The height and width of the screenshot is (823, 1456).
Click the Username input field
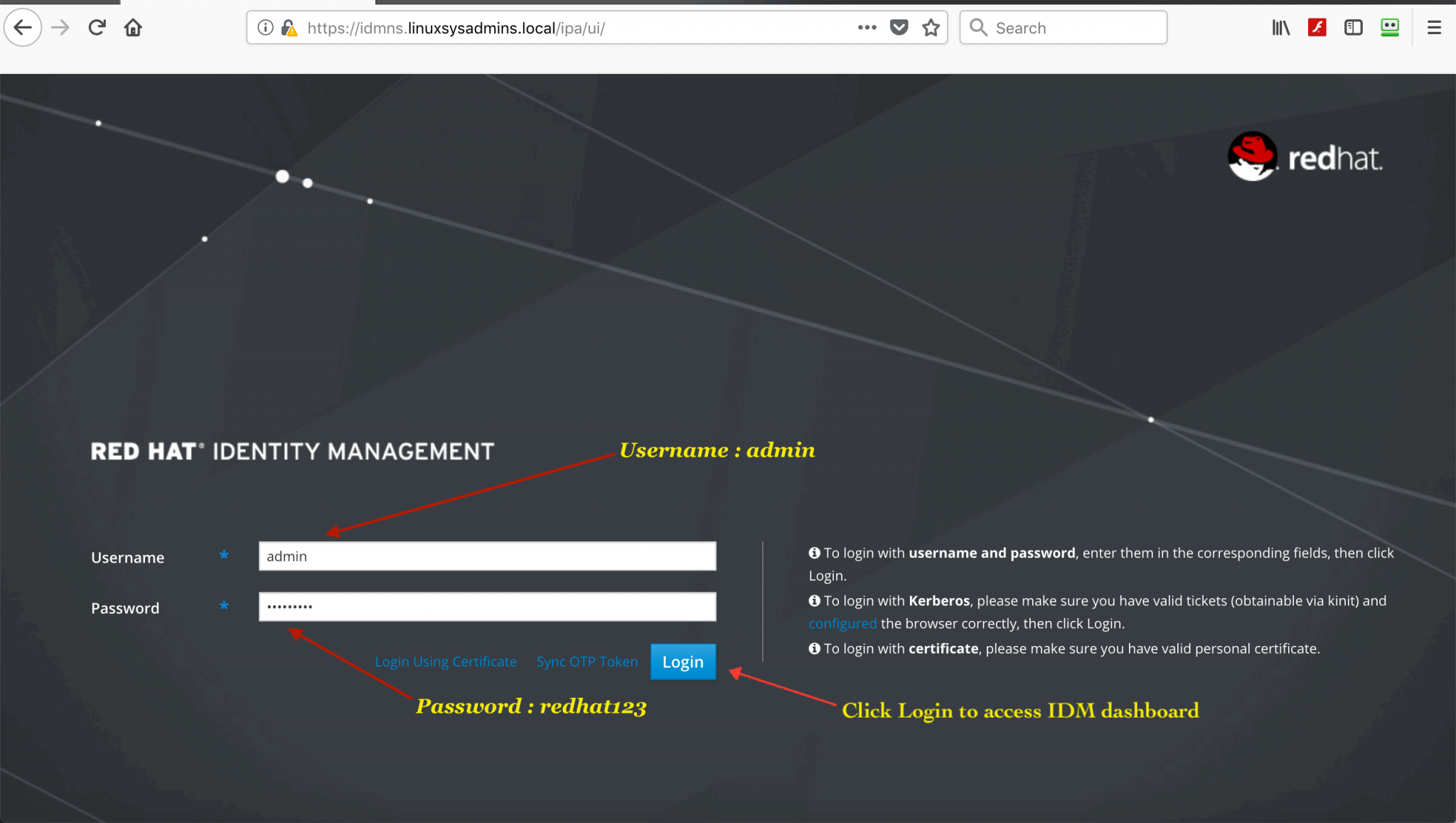[x=487, y=556]
